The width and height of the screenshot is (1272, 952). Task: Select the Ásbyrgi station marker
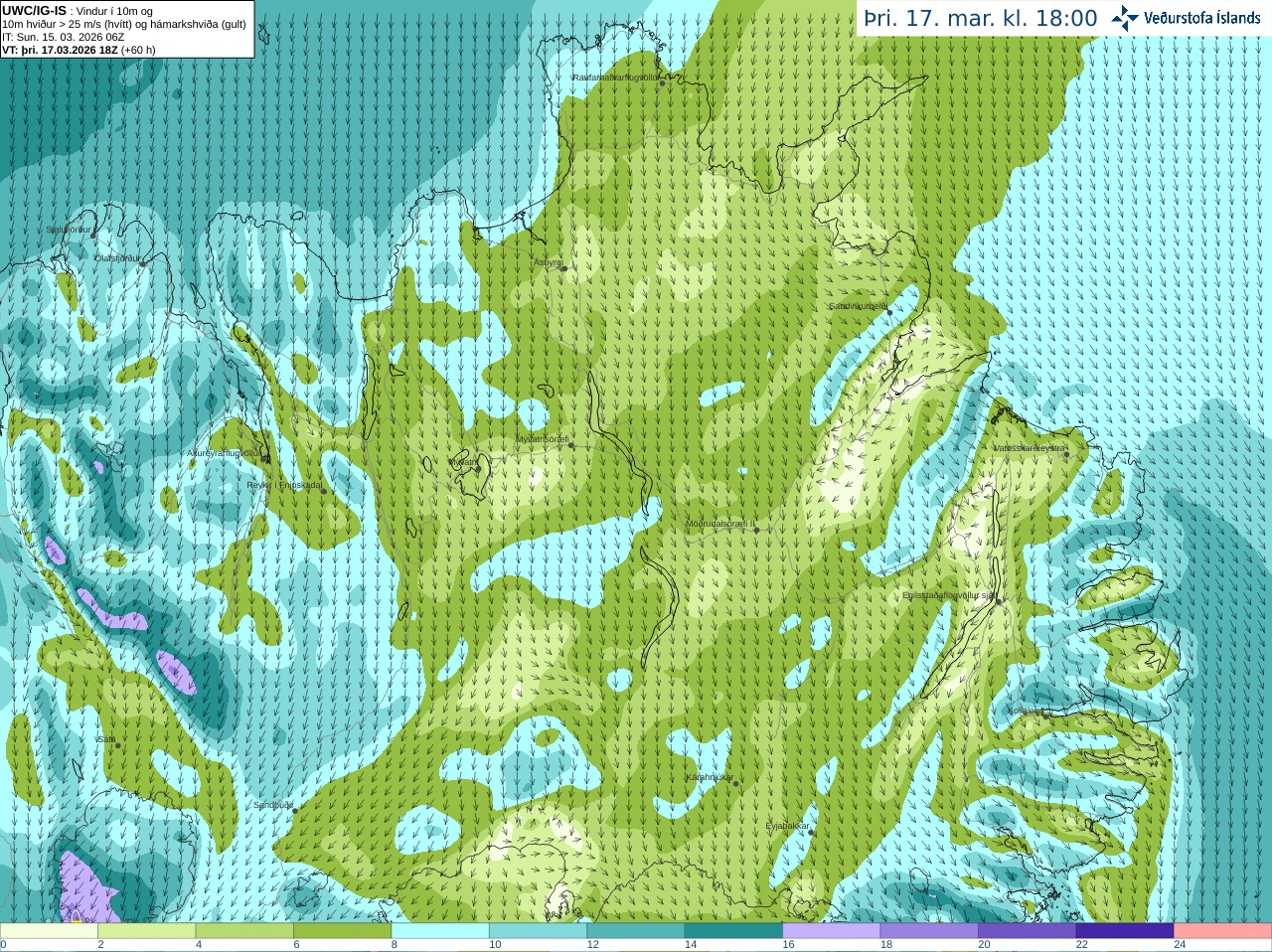[563, 268]
